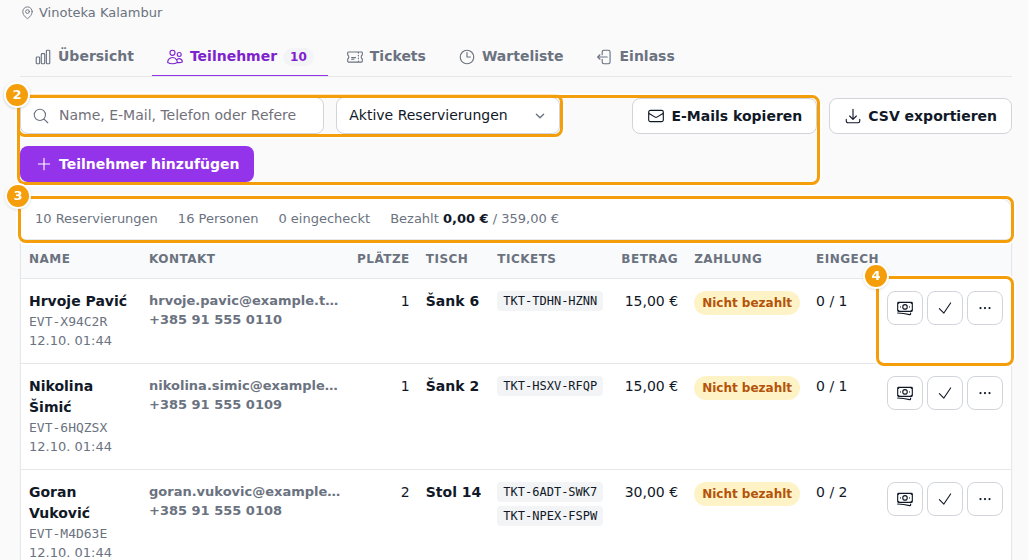Click Nicht bezahlt badge for Nikolina Šimić
The height and width of the screenshot is (560, 1028).
[747, 388]
